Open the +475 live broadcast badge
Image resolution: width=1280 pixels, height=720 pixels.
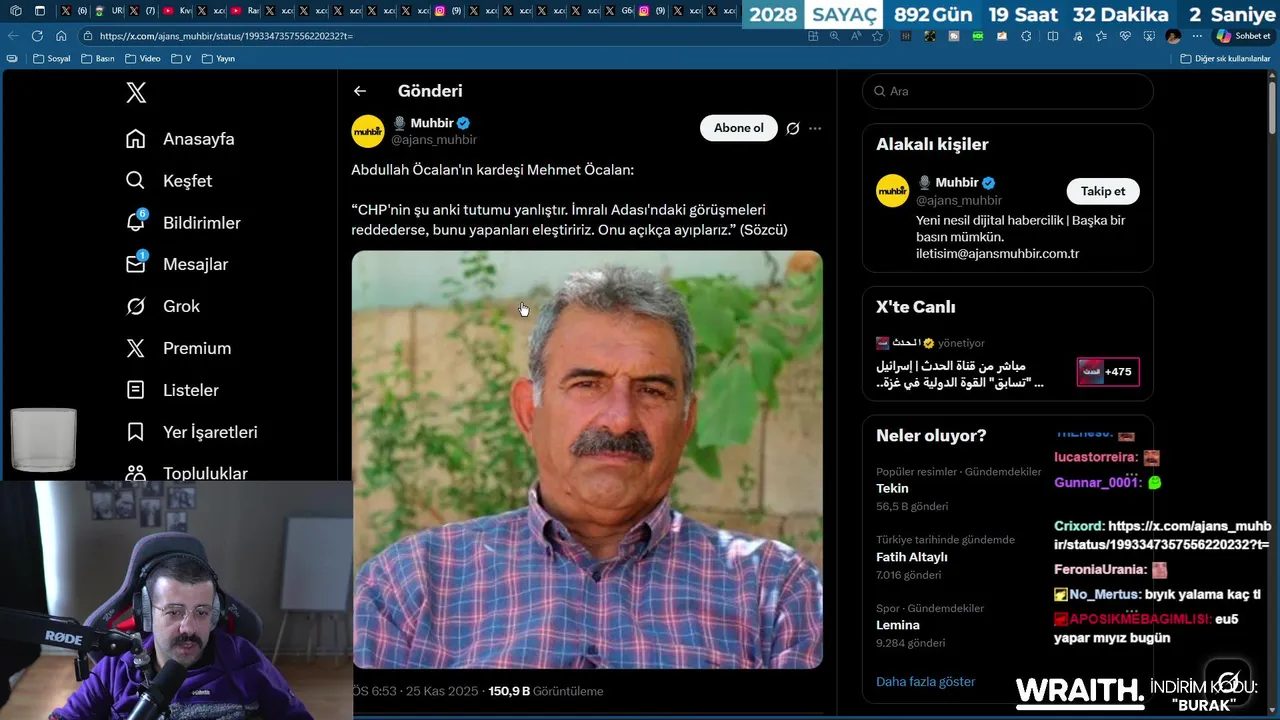tap(1108, 372)
